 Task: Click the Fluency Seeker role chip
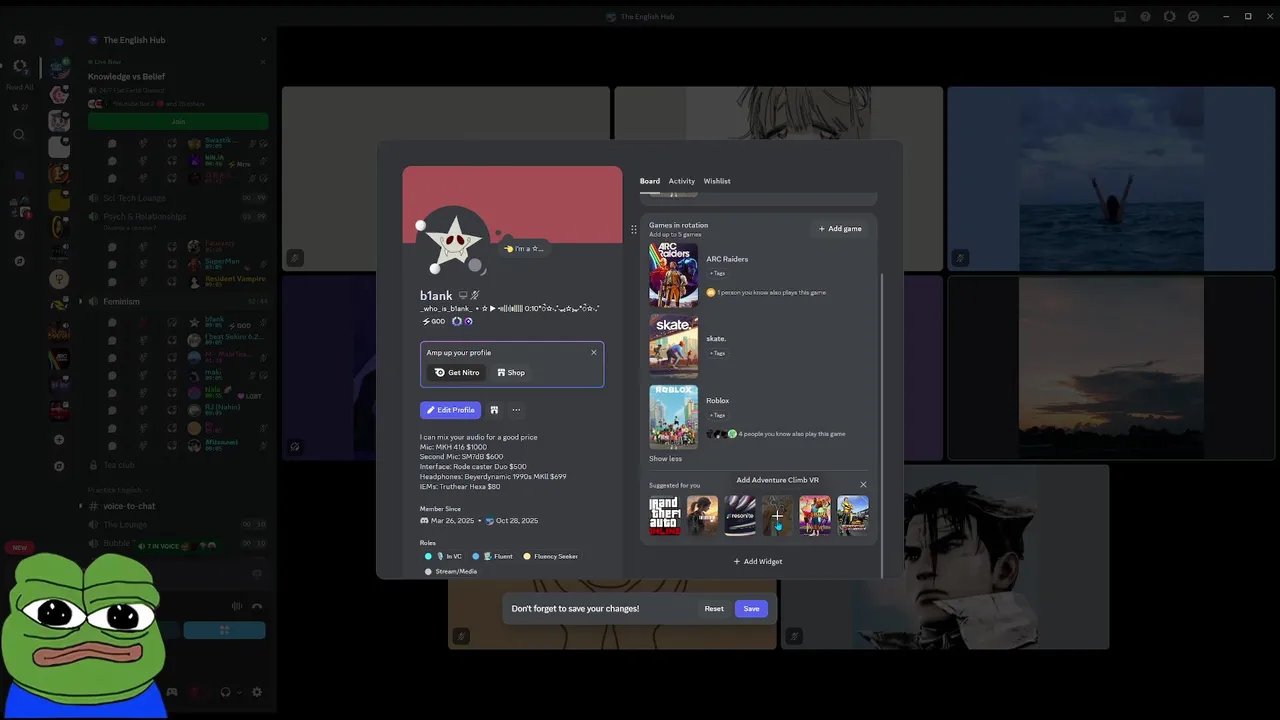tap(551, 556)
